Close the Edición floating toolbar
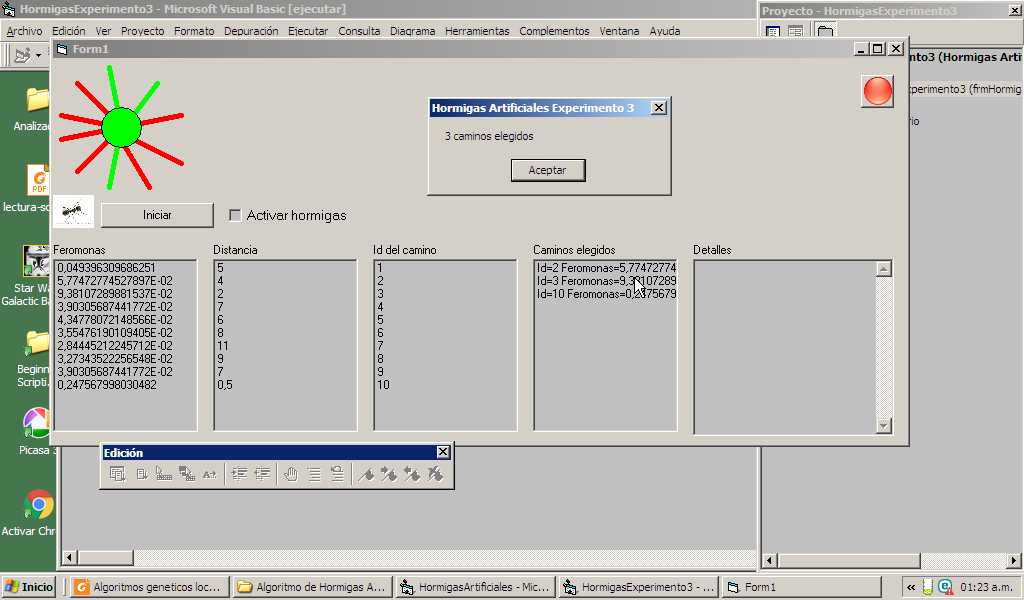This screenshot has height=600, width=1024. (443, 452)
